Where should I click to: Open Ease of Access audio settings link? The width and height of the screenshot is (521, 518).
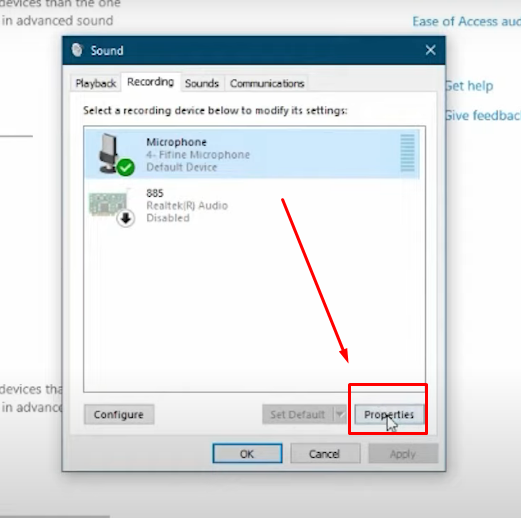[467, 21]
